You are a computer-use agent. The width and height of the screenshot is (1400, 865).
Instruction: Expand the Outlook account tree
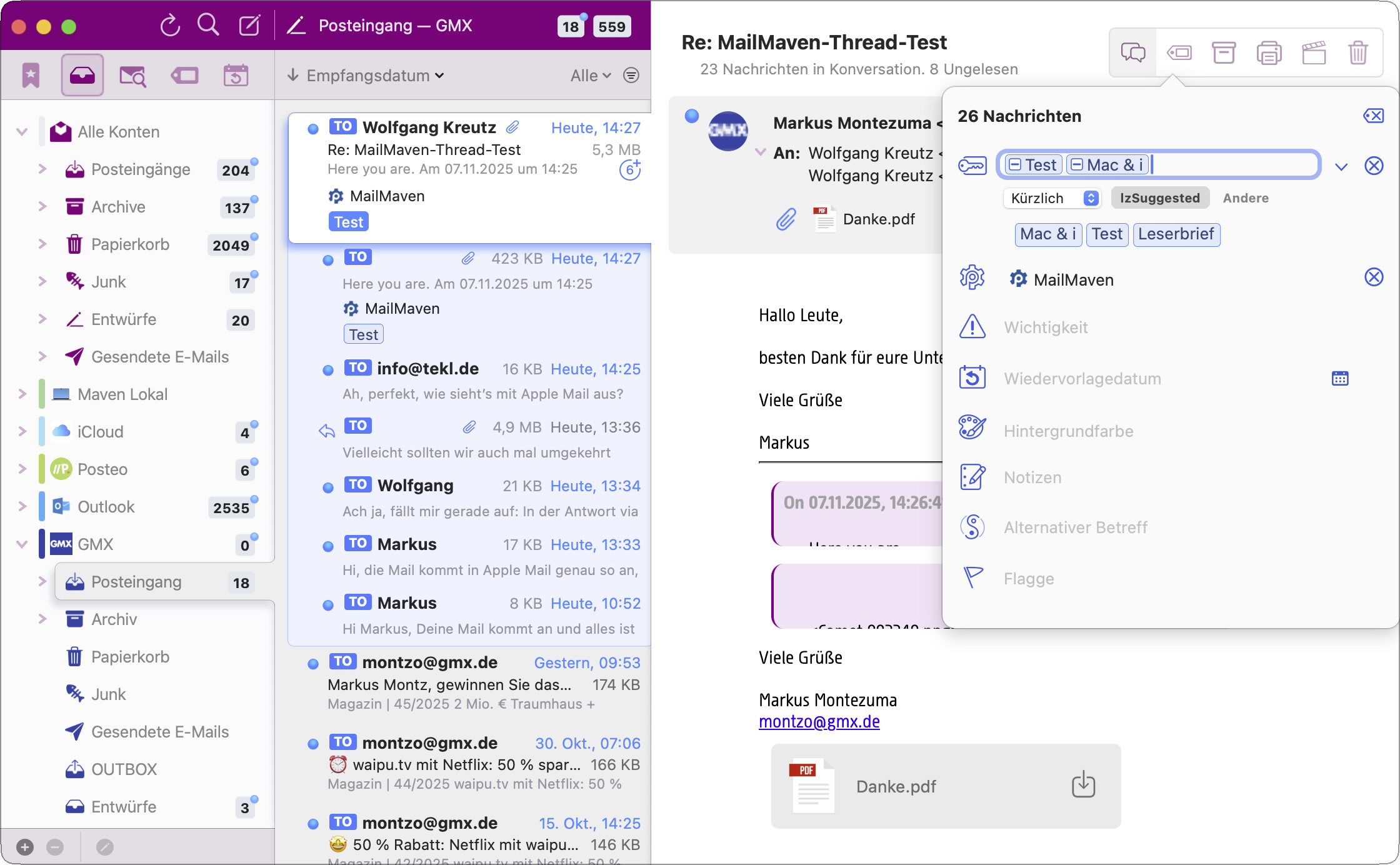pyautogui.click(x=22, y=506)
